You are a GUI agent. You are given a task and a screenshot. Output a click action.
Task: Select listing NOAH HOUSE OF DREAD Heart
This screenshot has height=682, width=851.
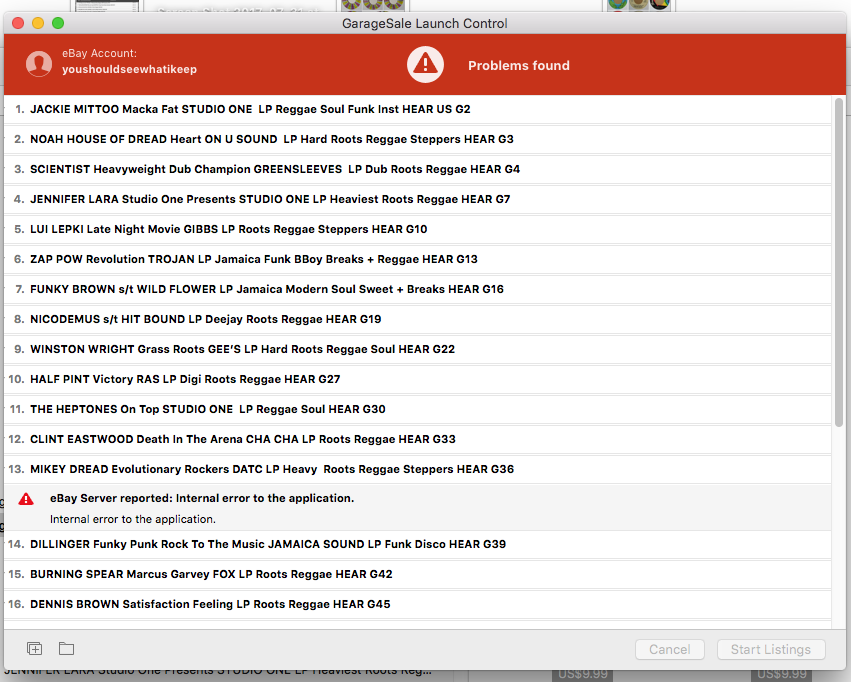(x=418, y=139)
